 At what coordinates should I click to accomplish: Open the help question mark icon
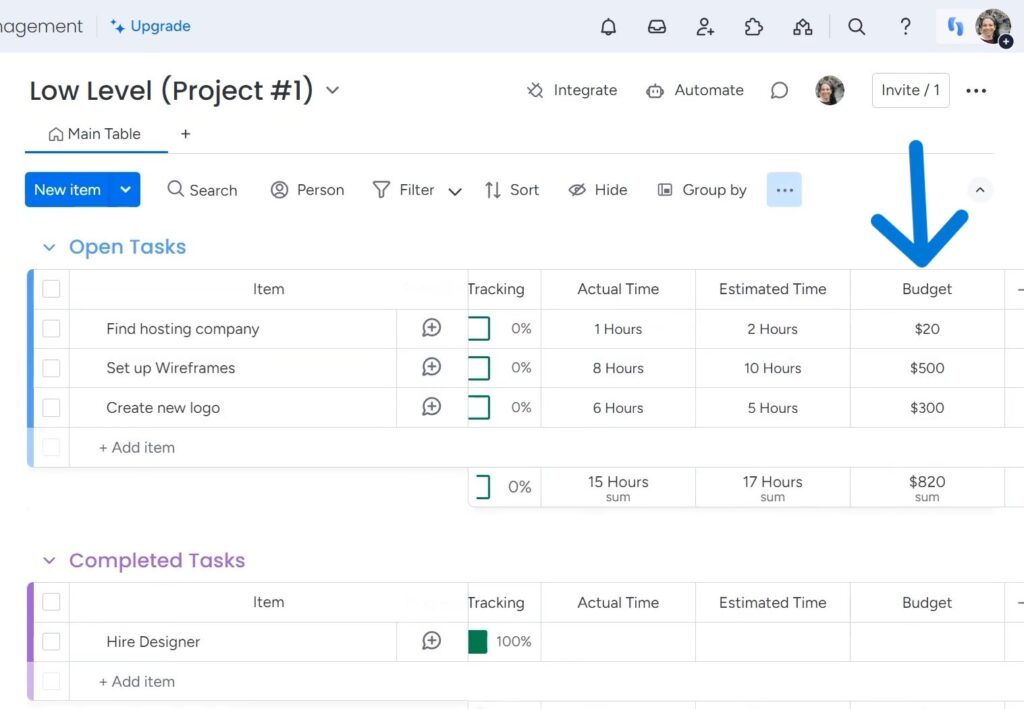coord(905,27)
